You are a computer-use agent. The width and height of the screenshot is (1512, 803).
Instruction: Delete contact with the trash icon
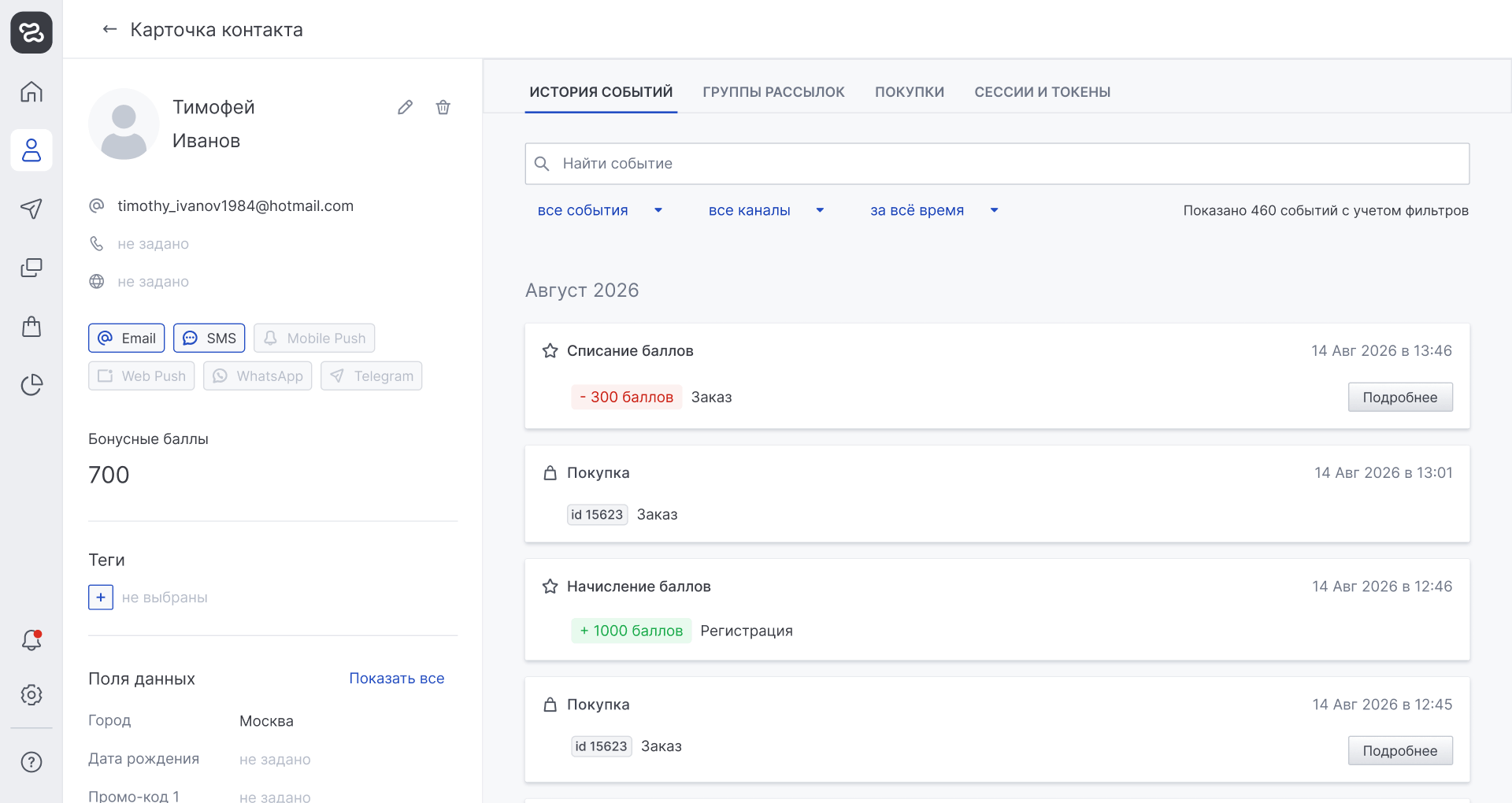443,107
